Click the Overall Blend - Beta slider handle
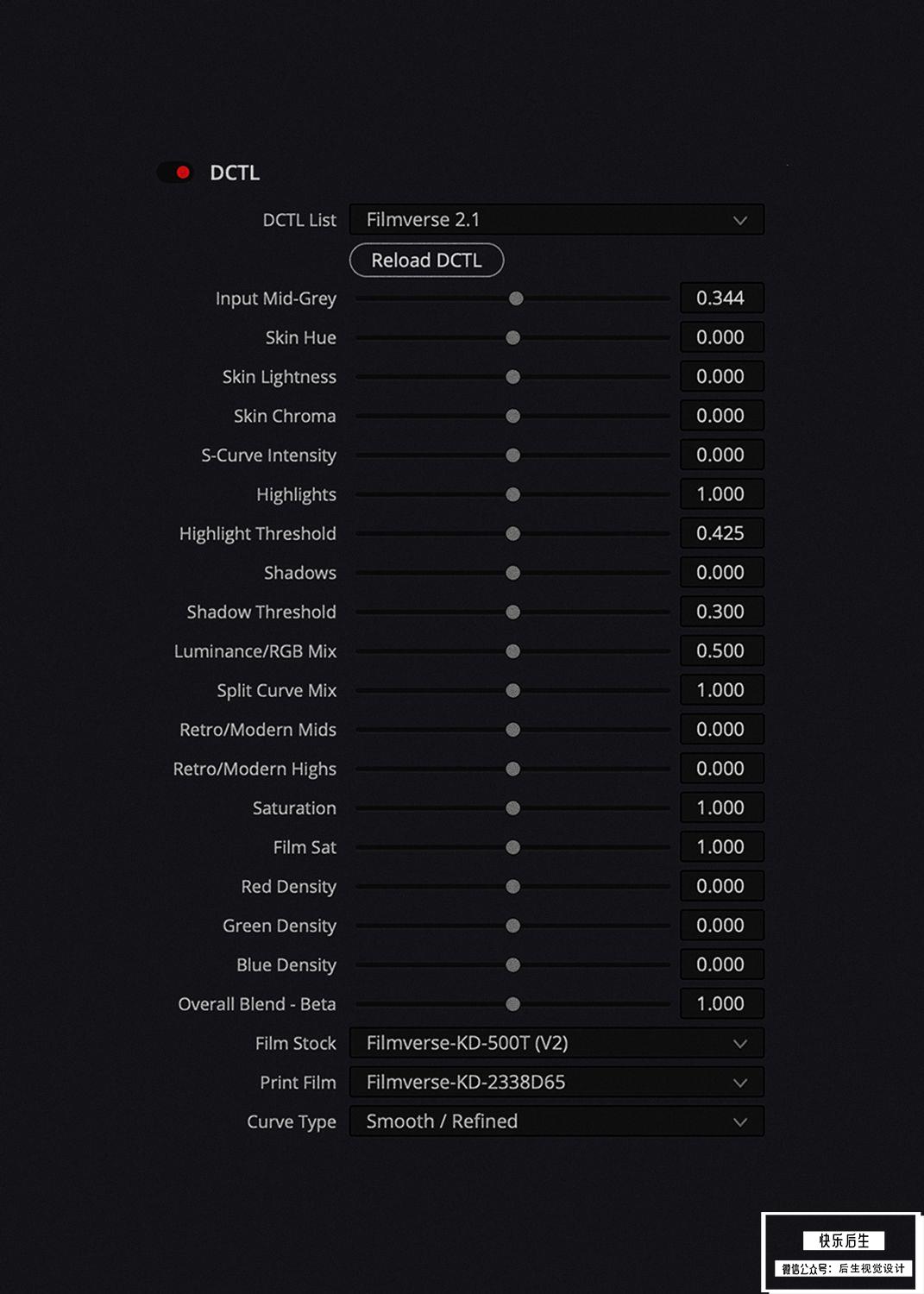 click(512, 1004)
